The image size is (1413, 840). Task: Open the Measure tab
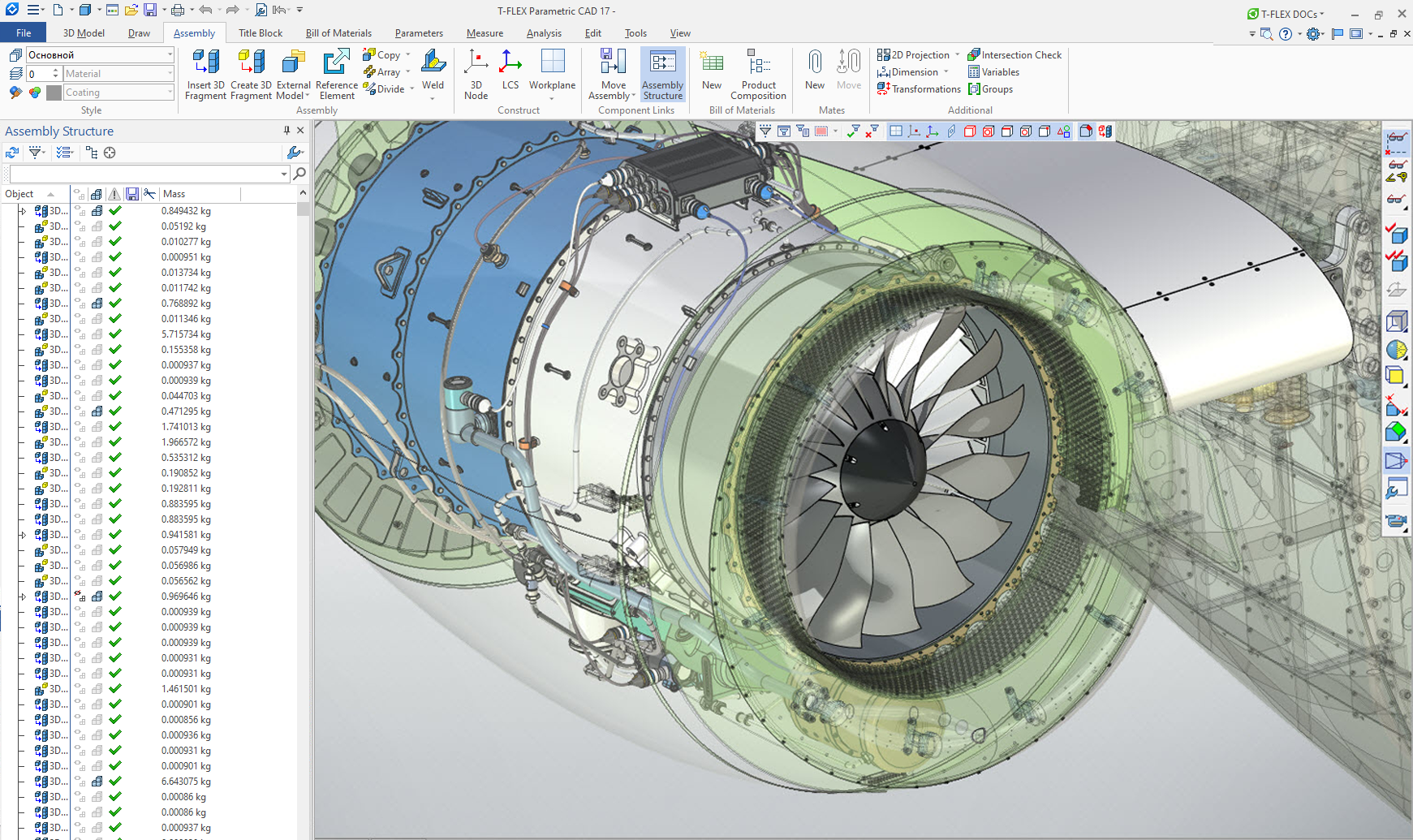[485, 33]
